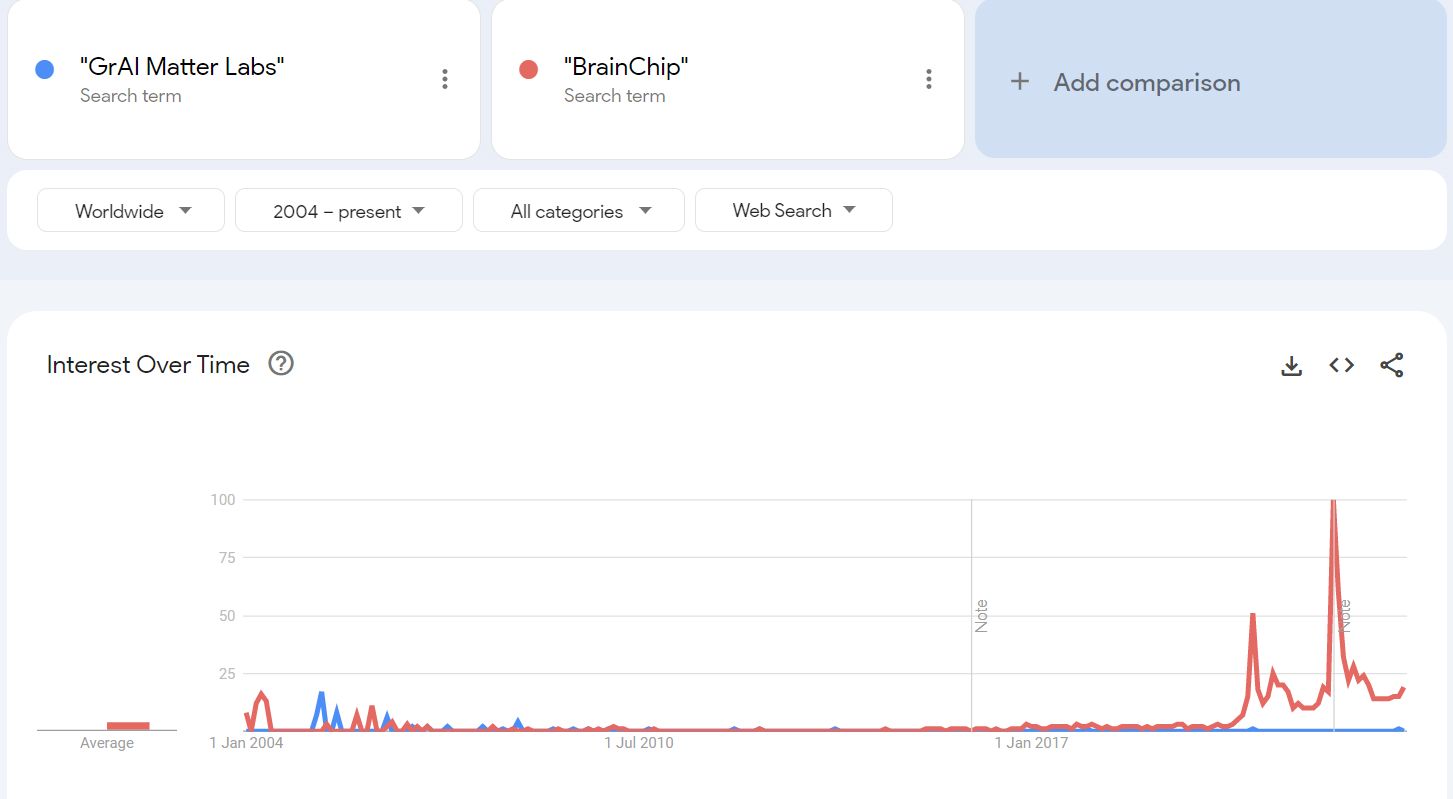Click the BrainChip peak at 100
Screen dimensions: 1453x799
[1333, 502]
